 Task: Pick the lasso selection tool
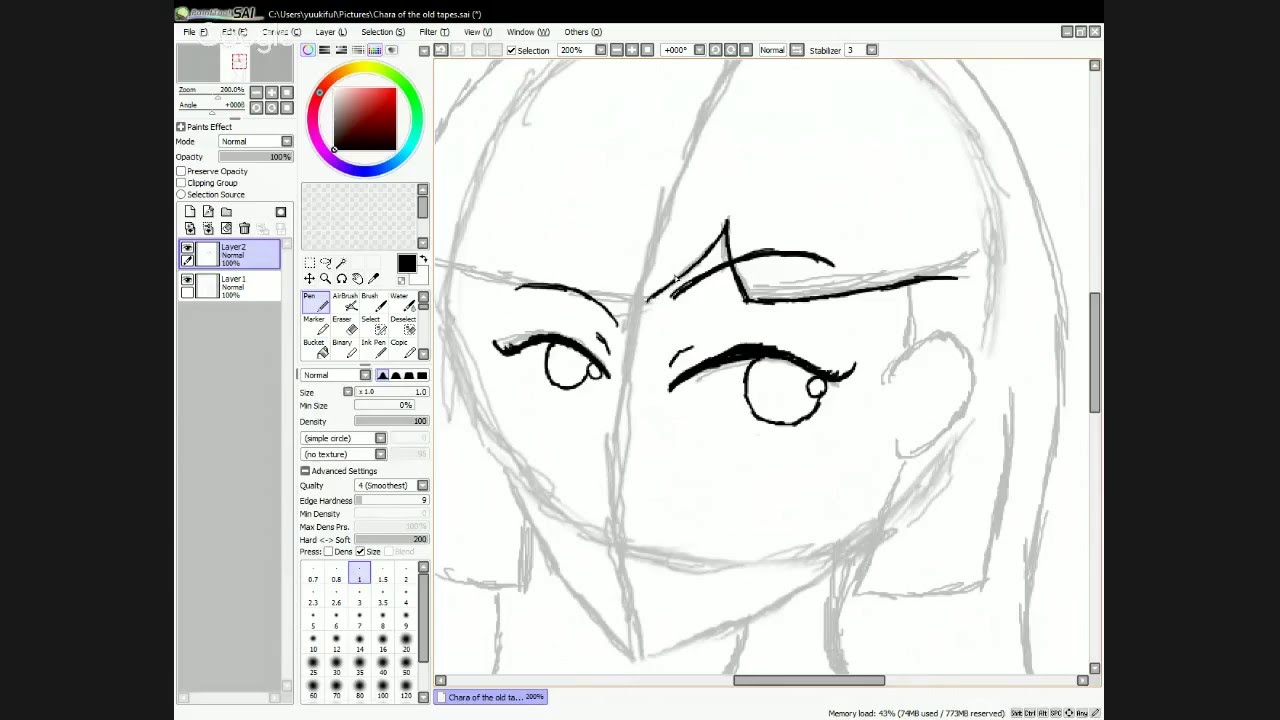(x=325, y=263)
